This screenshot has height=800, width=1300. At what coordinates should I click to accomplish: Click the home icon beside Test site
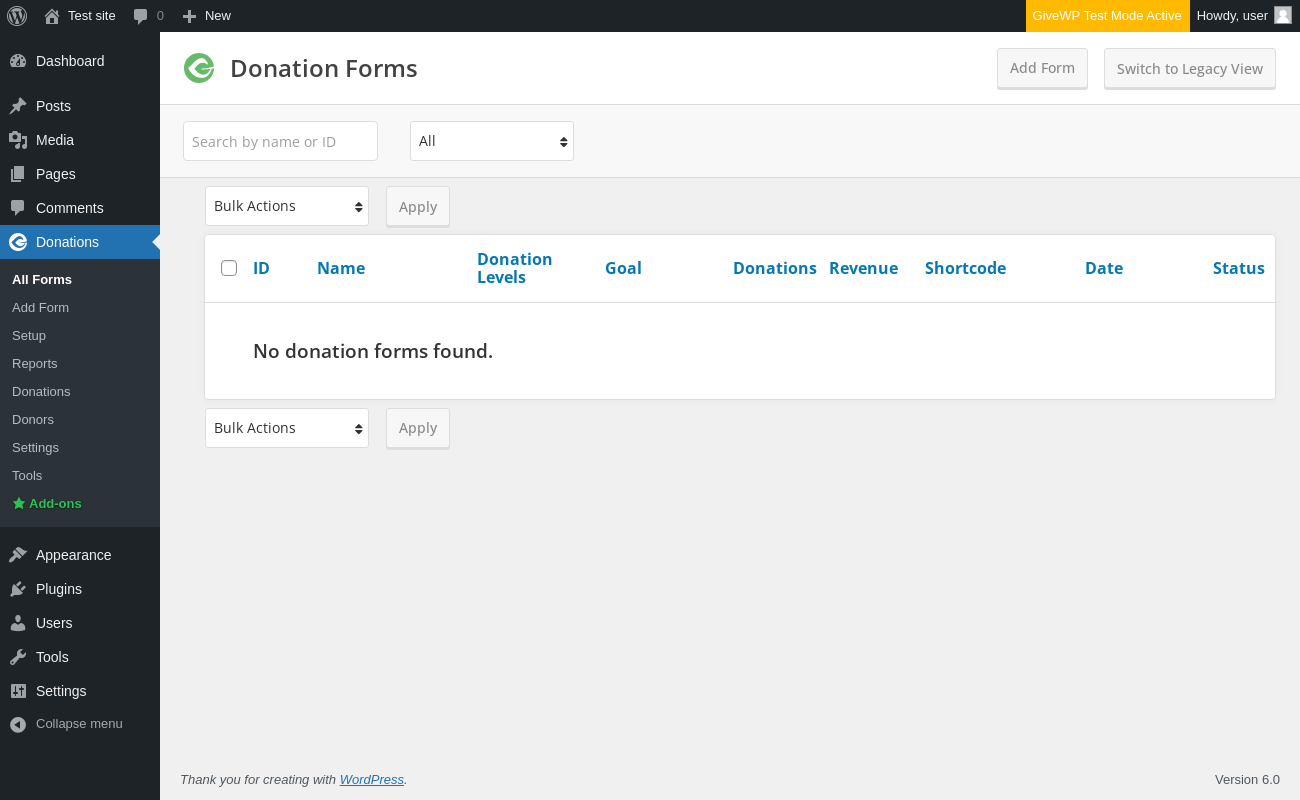coord(52,16)
